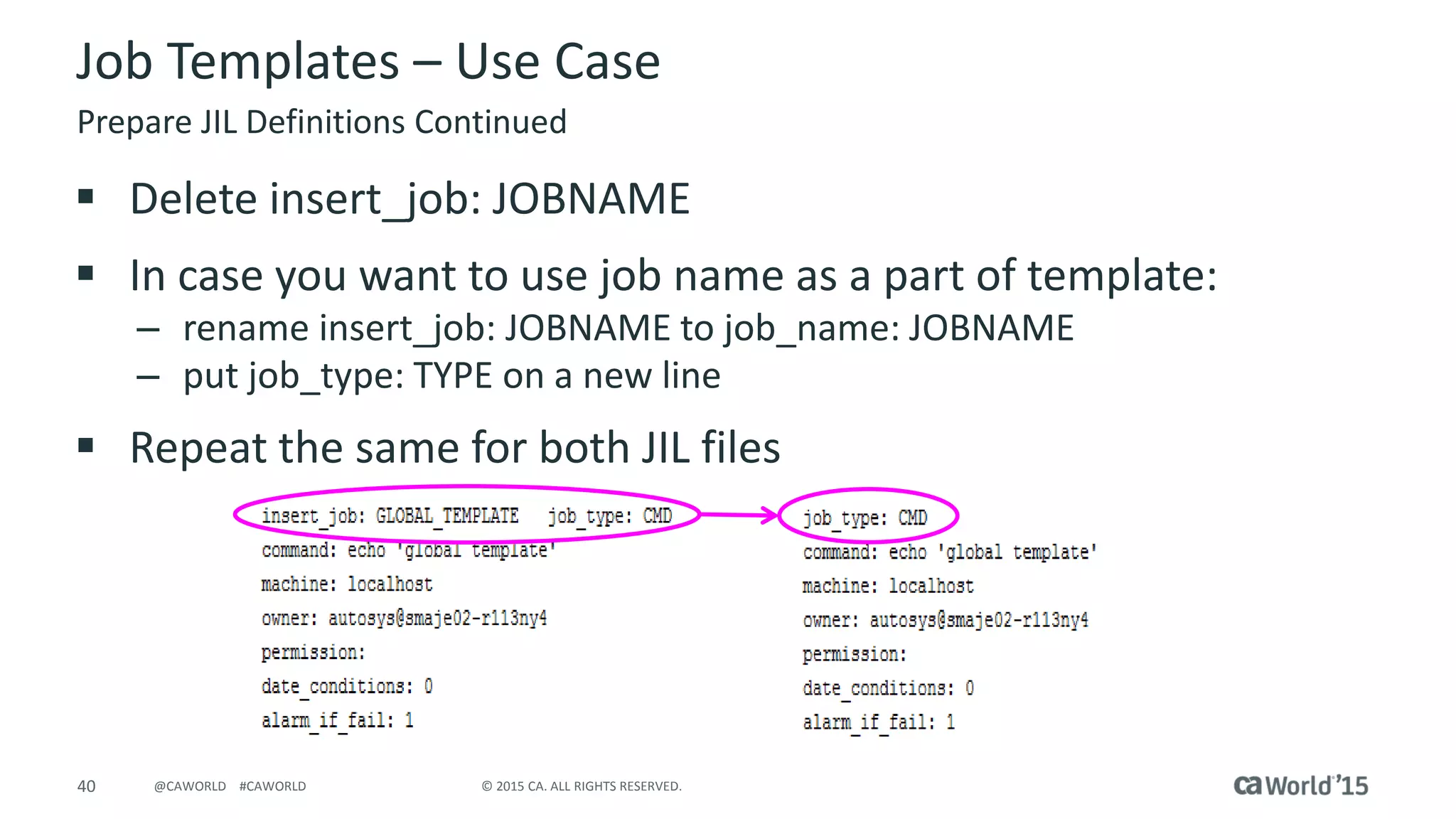Screen dimensions: 1456x819
Task: Click 'owner: autosys@smaje02-r113ny4' in left block
Action: pyautogui.click(x=404, y=619)
